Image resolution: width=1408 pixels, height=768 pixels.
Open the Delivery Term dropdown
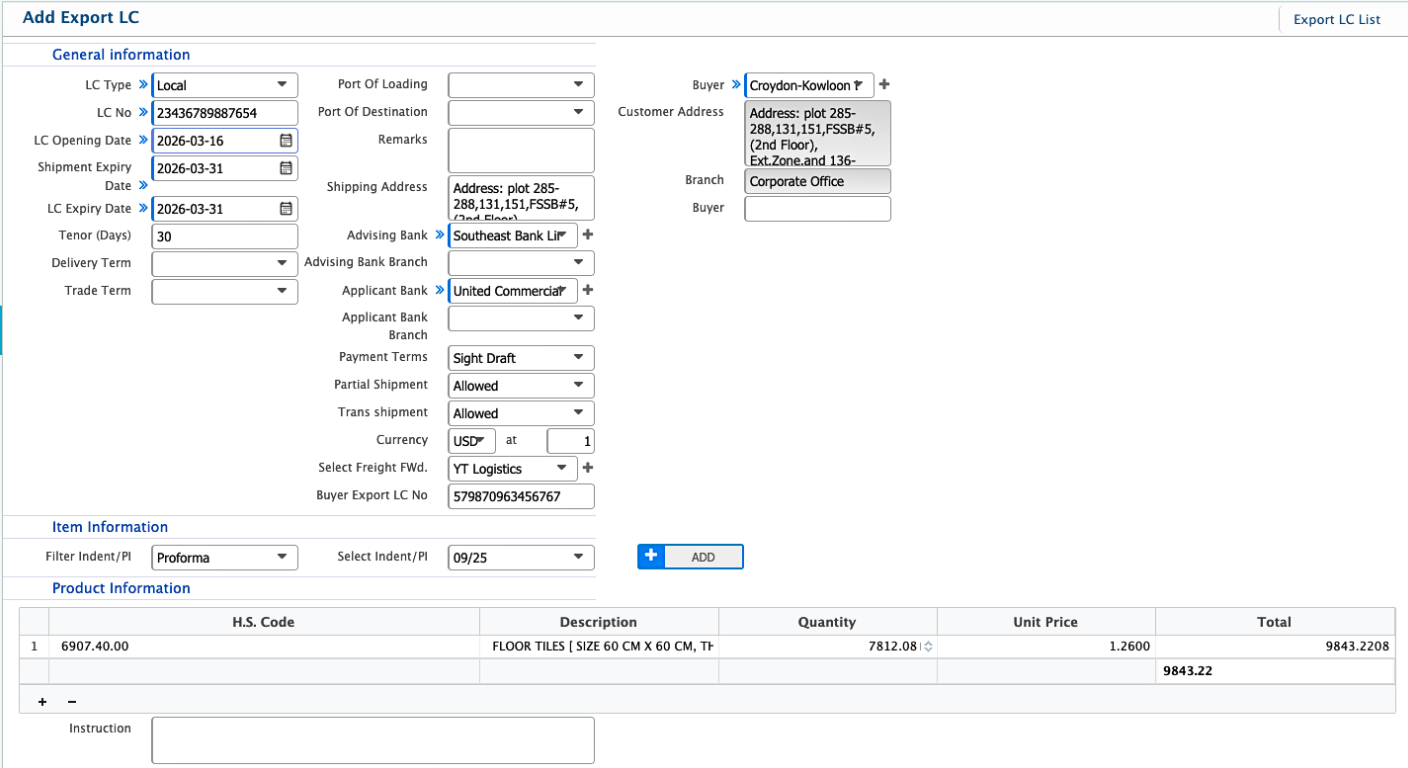[x=224, y=264]
